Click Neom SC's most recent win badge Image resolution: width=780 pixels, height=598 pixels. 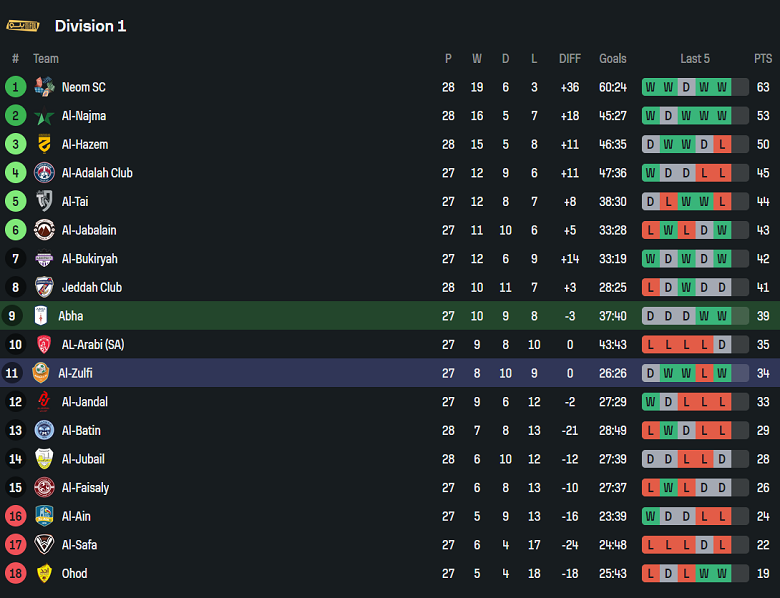click(722, 87)
